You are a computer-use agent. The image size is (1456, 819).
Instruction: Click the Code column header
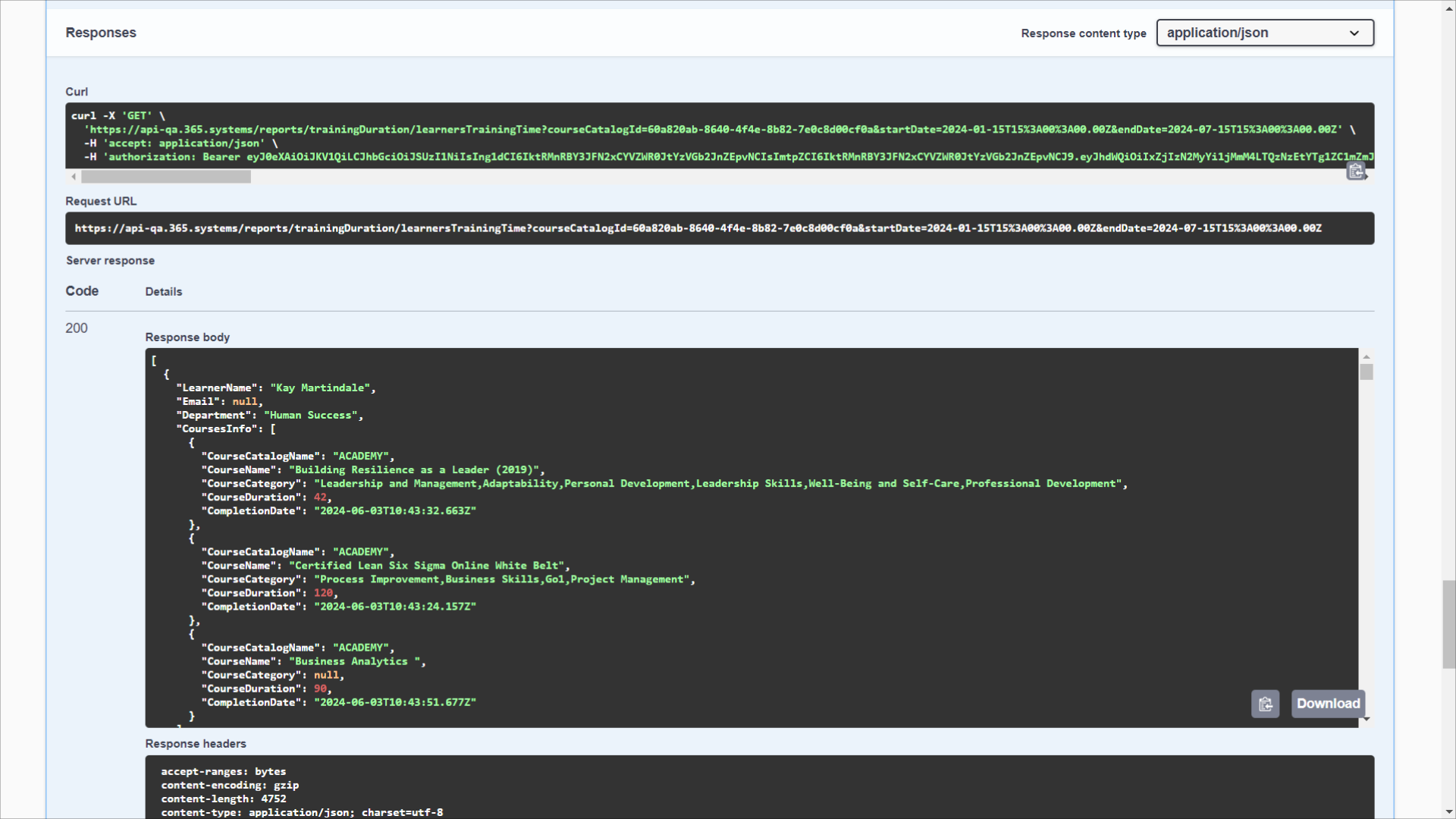(82, 291)
